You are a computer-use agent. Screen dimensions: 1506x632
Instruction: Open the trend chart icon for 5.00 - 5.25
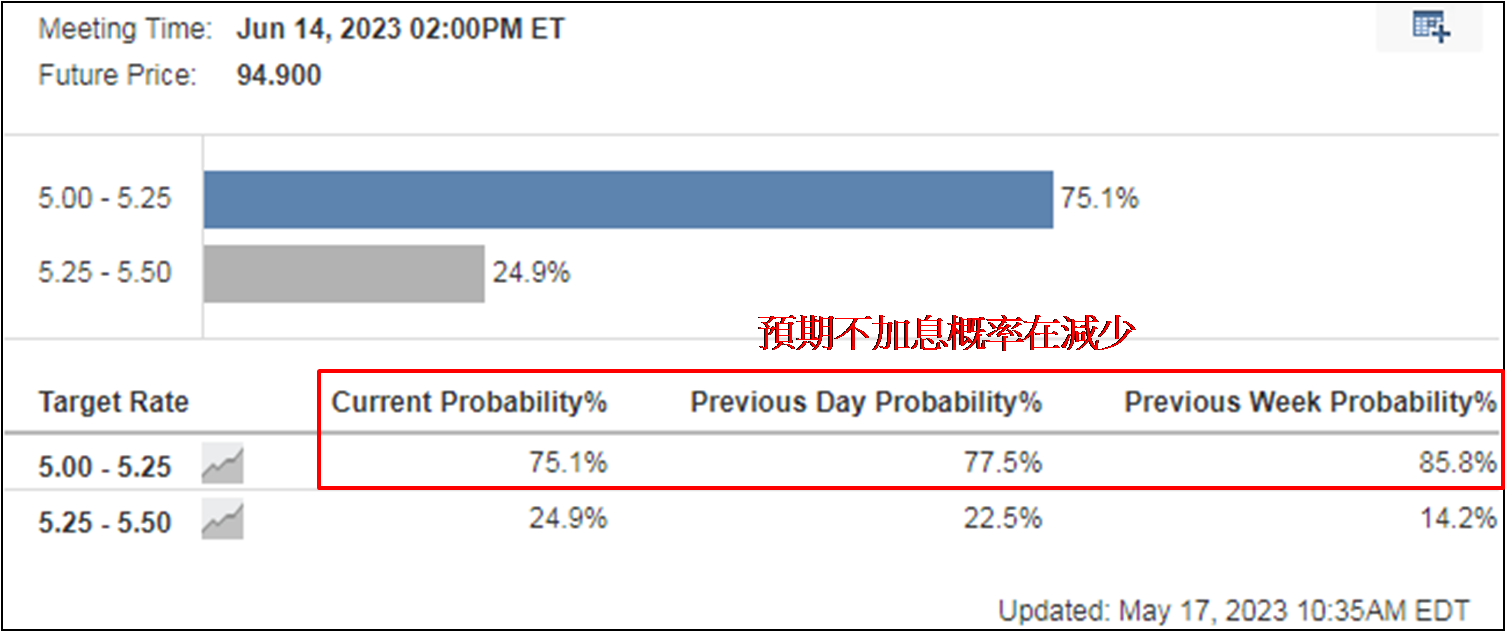click(x=222, y=465)
